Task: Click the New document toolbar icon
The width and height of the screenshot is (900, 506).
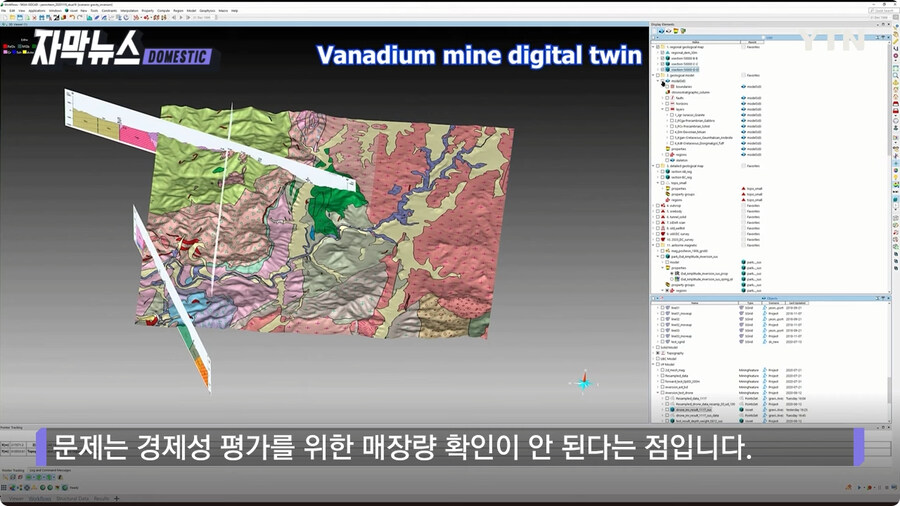Action: tap(5, 18)
